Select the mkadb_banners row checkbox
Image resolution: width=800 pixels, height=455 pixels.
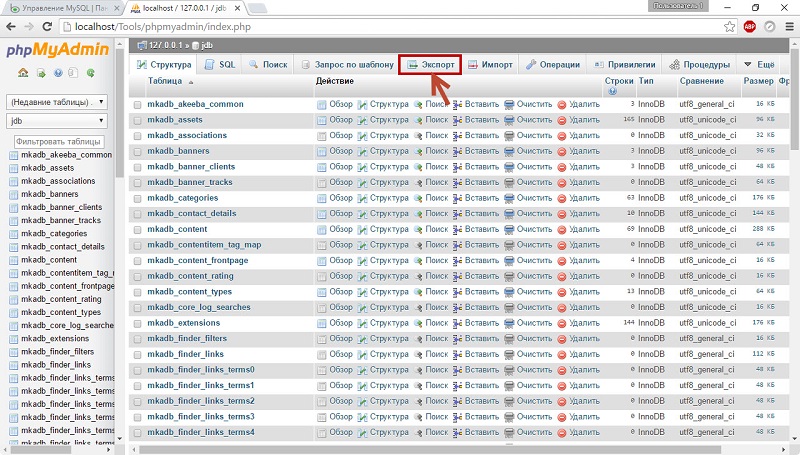137,152
